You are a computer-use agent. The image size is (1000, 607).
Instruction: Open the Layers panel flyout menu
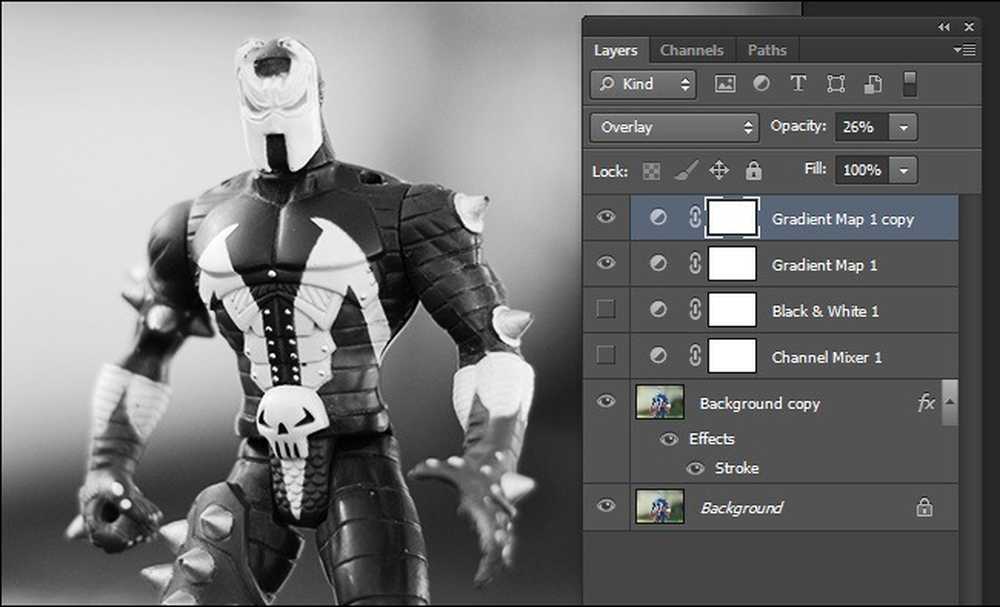964,50
